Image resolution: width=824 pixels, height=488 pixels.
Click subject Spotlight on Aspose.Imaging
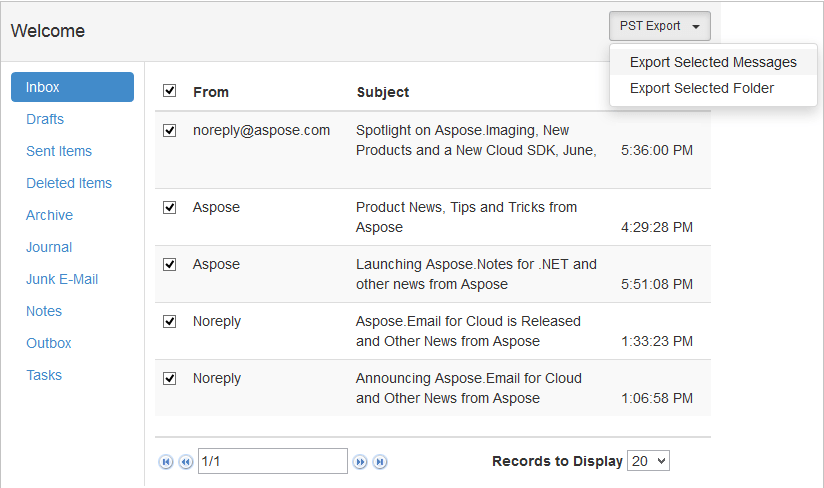click(476, 140)
